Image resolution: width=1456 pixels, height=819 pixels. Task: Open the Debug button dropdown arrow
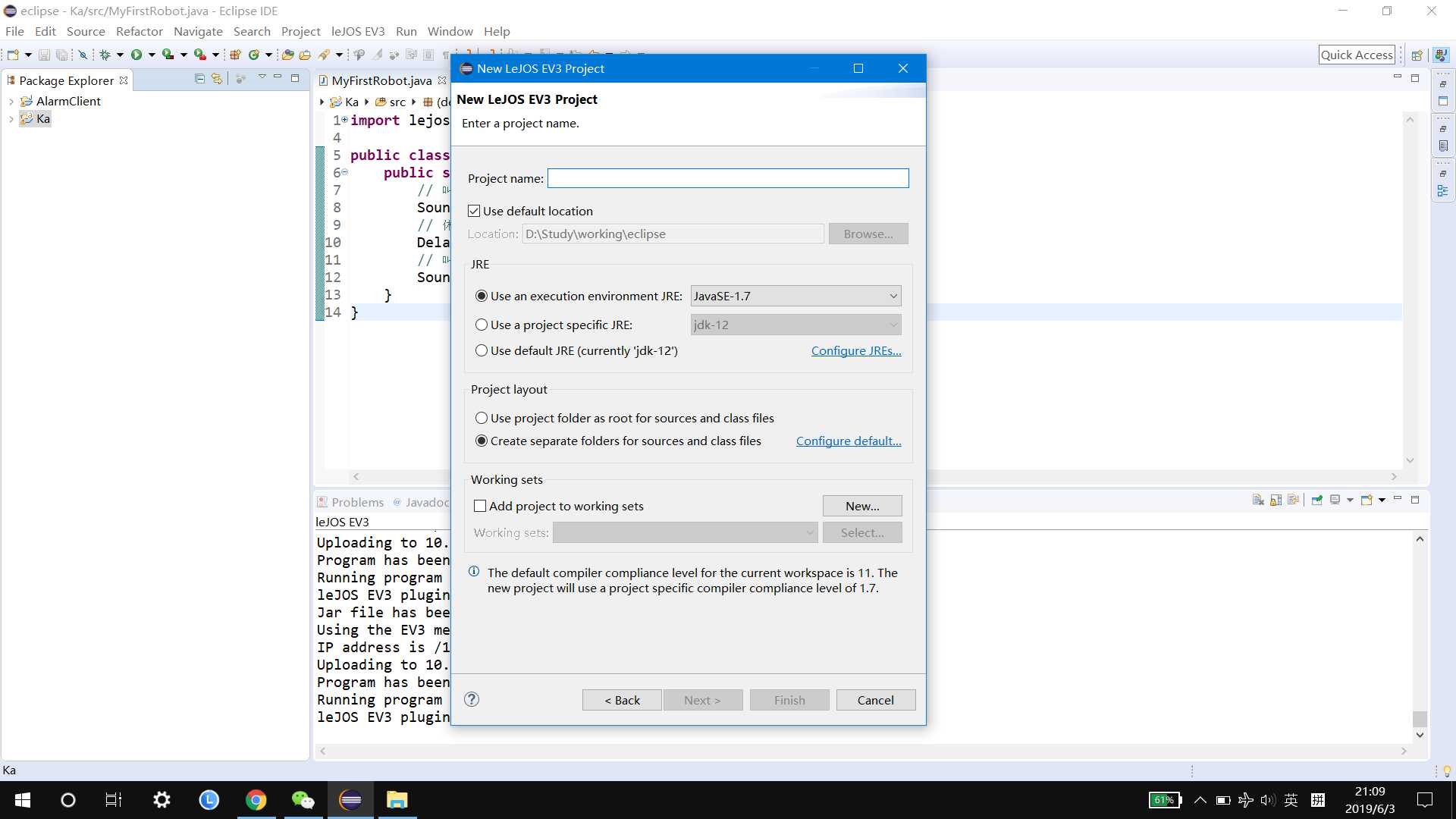120,55
